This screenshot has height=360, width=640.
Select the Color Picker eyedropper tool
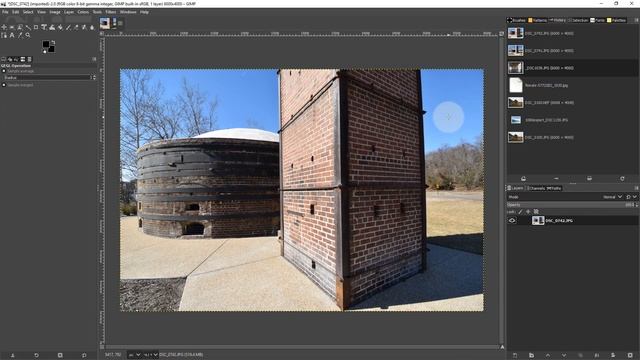(20, 35)
